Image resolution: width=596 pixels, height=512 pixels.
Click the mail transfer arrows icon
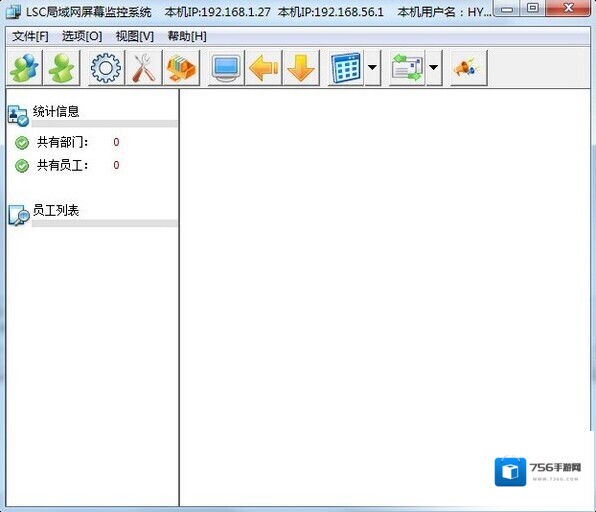[407, 68]
